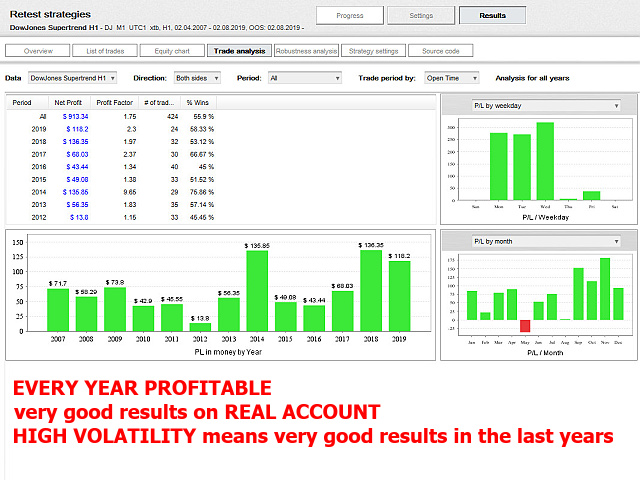Open the List of trades tab
This screenshot has width=640, height=480.
click(x=105, y=51)
